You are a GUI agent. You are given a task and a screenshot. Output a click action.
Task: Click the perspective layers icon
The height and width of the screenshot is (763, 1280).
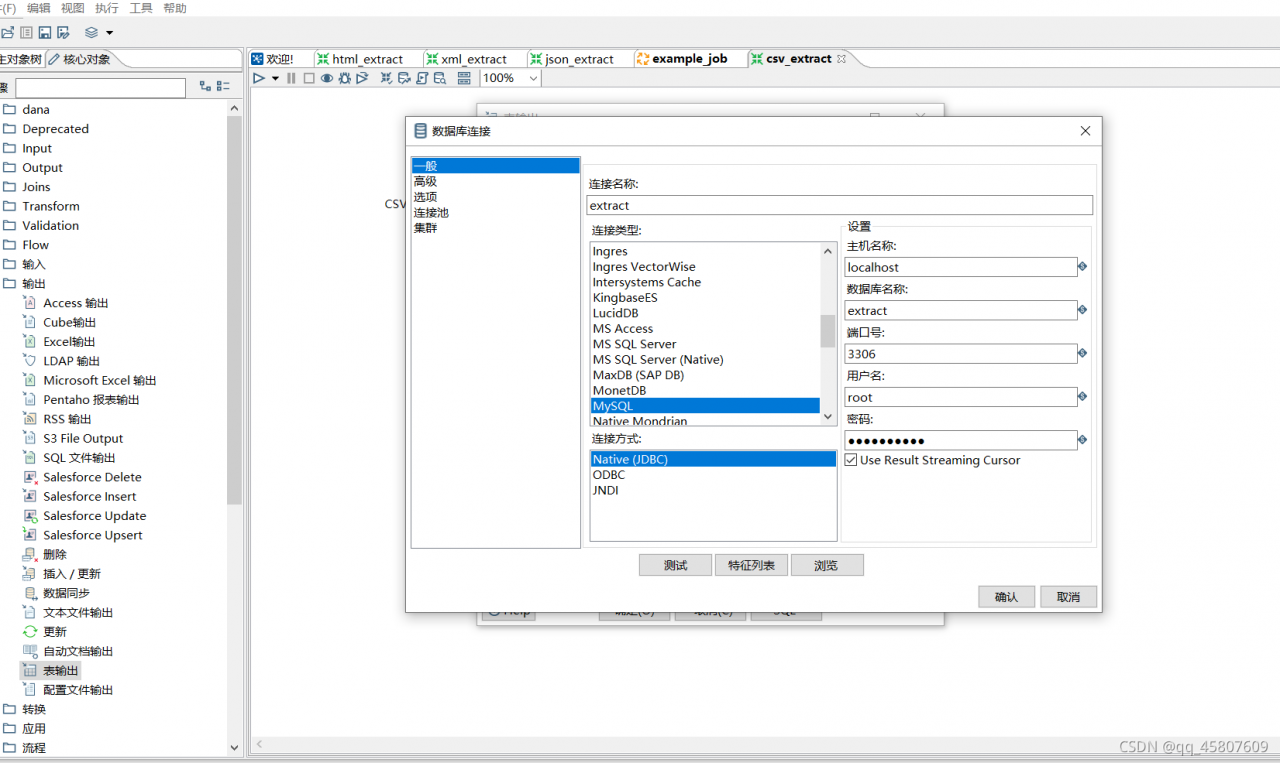(91, 33)
